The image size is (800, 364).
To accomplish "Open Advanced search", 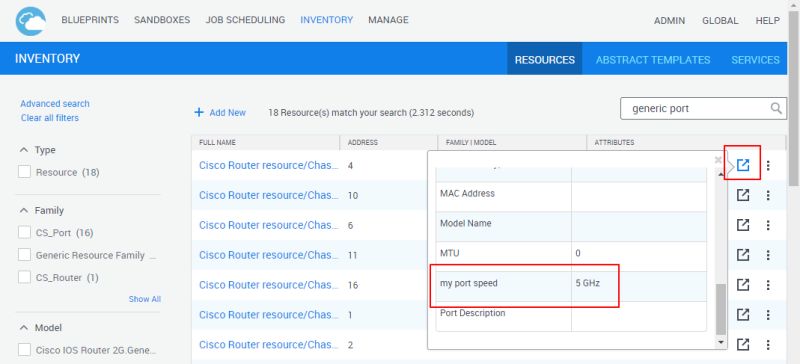I will (55, 104).
